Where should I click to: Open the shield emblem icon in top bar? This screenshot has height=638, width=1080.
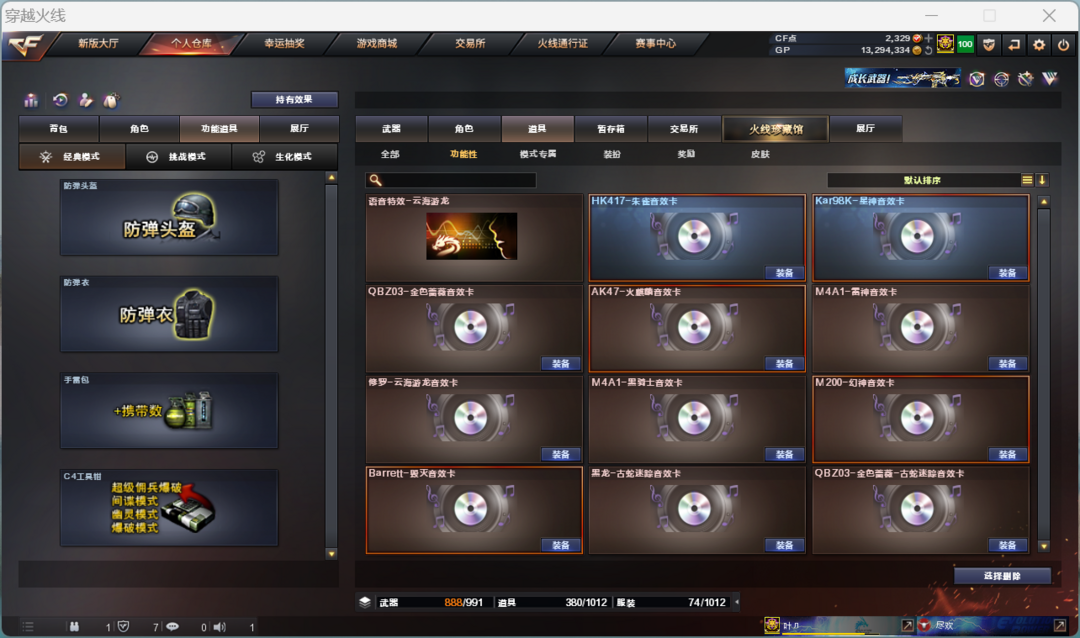pos(989,45)
